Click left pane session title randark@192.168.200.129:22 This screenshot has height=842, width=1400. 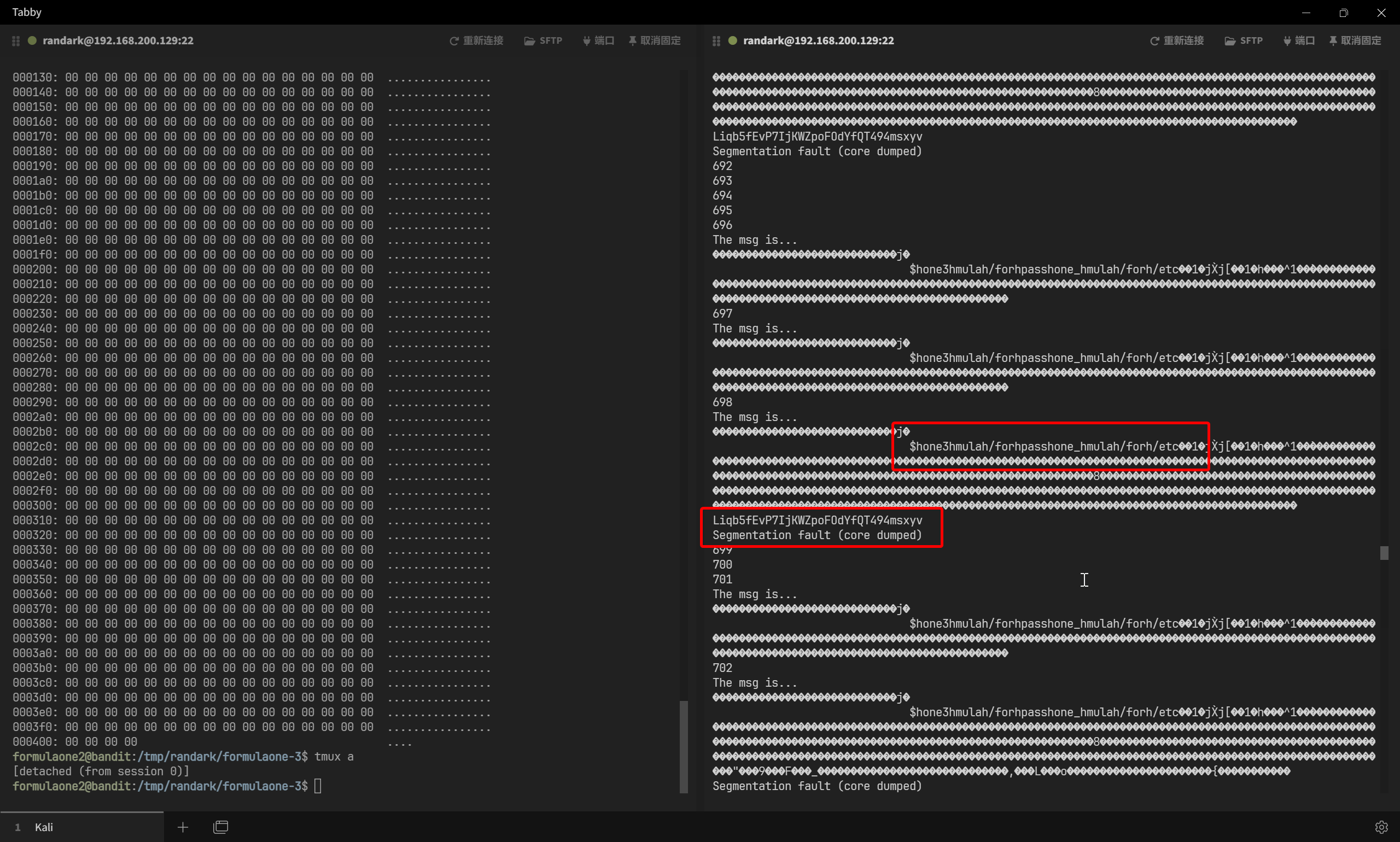[x=118, y=41]
